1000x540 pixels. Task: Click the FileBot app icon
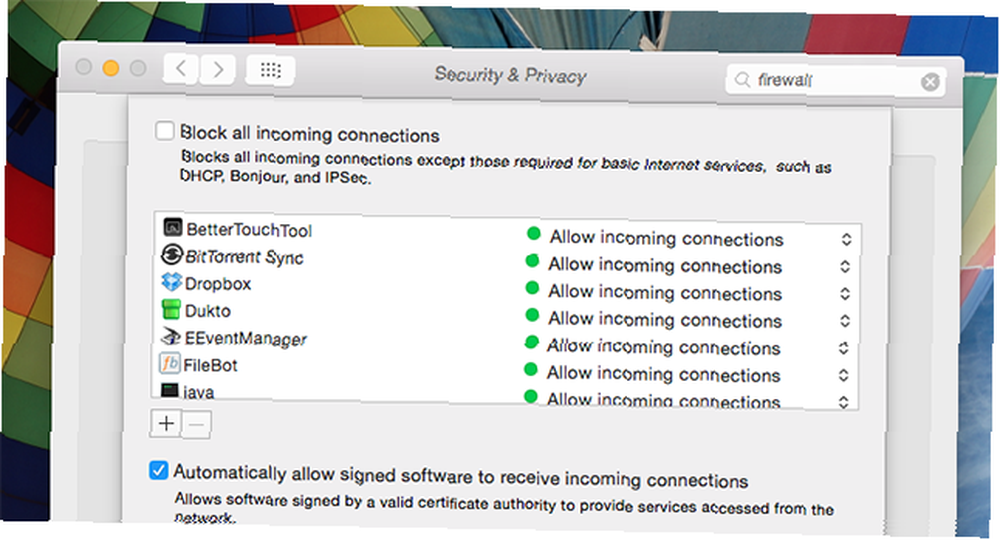tap(170, 363)
